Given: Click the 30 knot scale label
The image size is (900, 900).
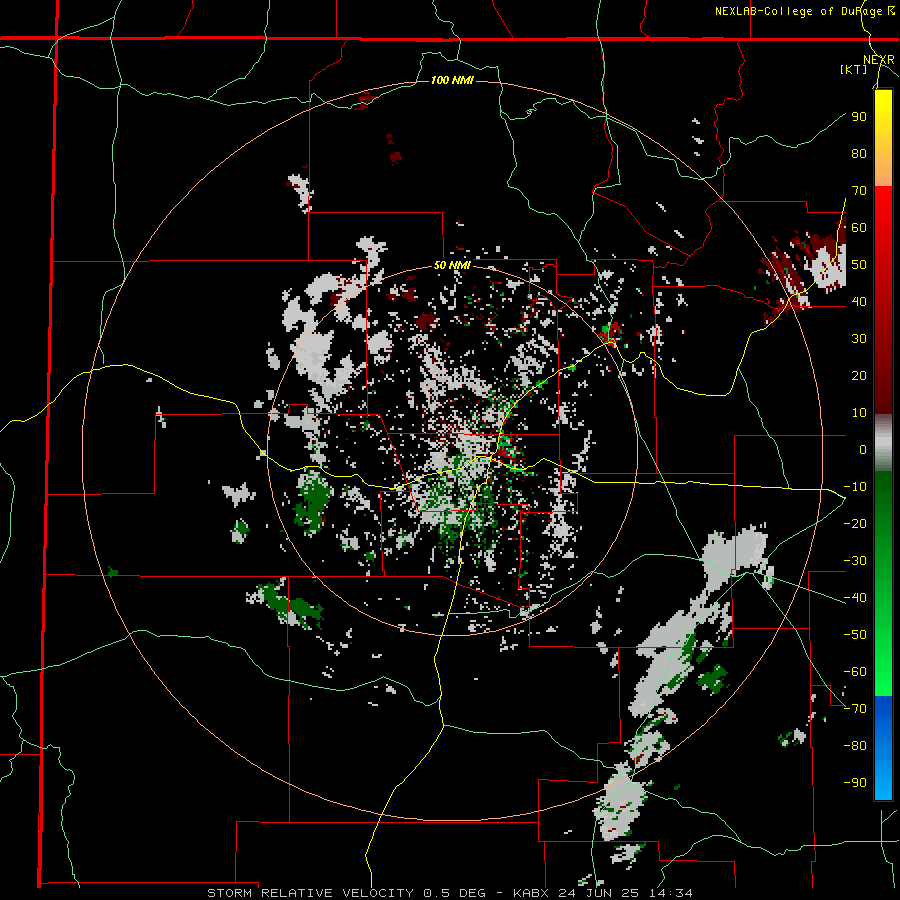Looking at the screenshot, I should (859, 339).
